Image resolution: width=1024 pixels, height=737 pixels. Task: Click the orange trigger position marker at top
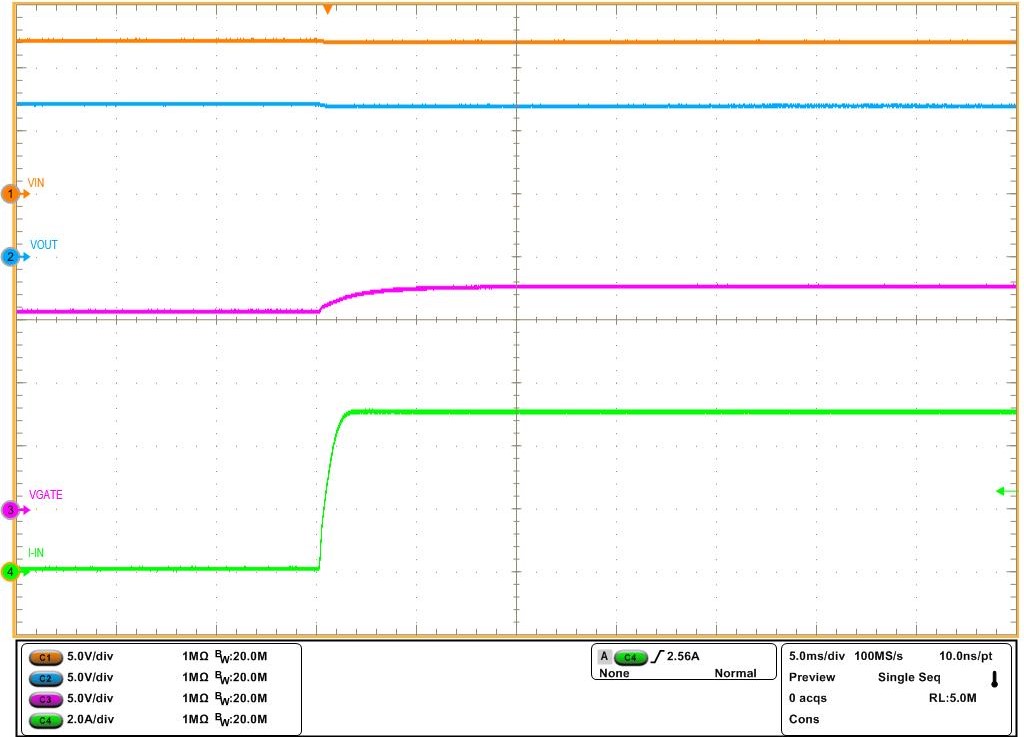[x=326, y=9]
